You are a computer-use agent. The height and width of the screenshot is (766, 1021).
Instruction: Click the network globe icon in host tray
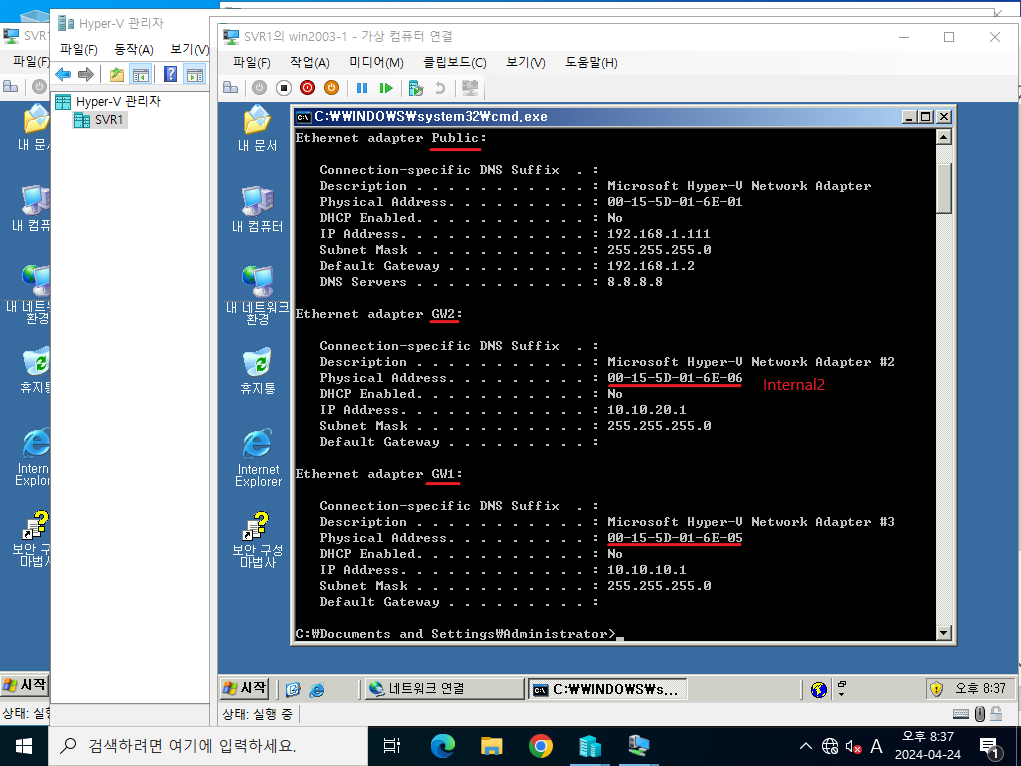point(830,746)
